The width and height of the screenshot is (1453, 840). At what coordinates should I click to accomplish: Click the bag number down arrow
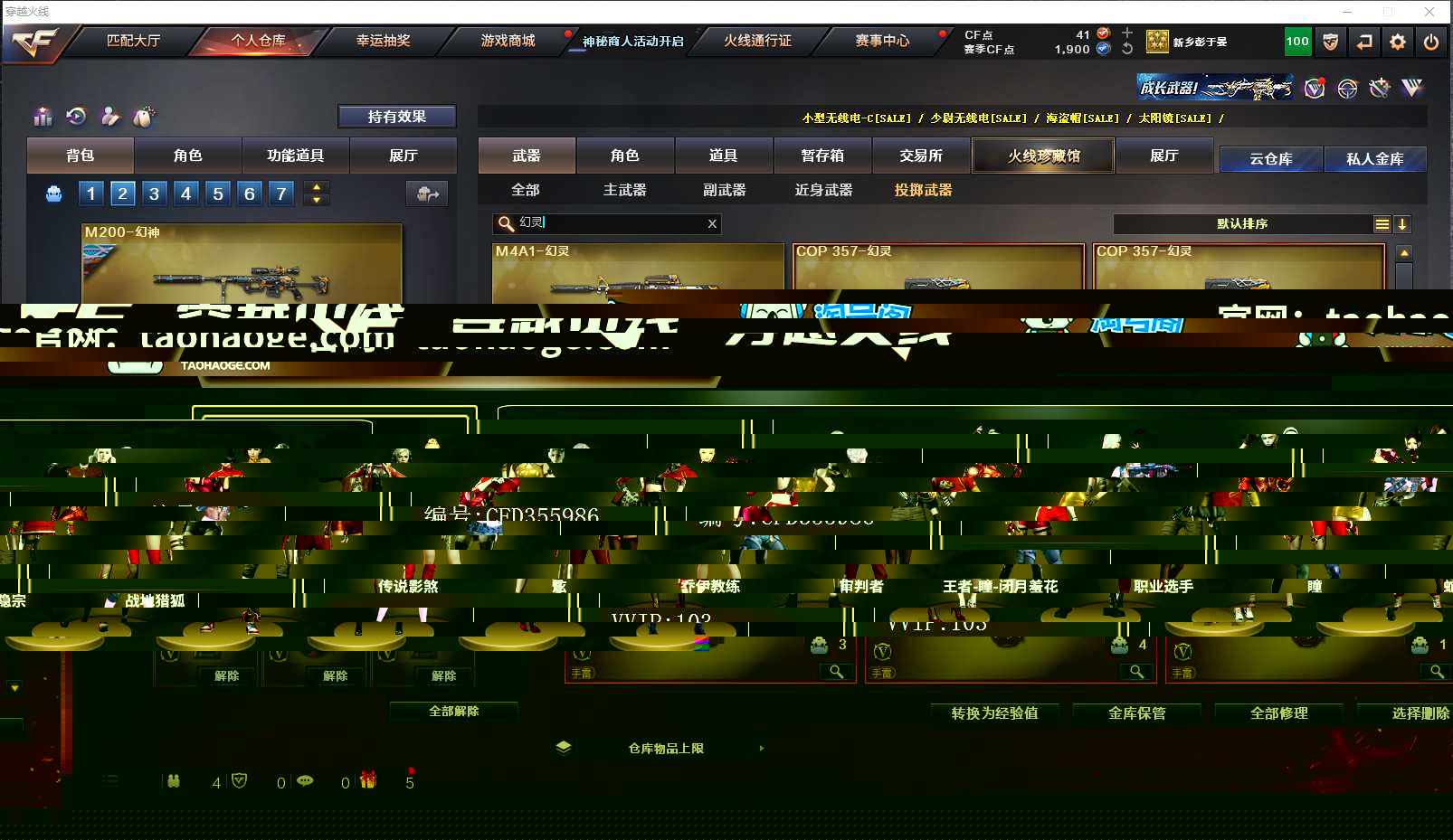tap(316, 200)
